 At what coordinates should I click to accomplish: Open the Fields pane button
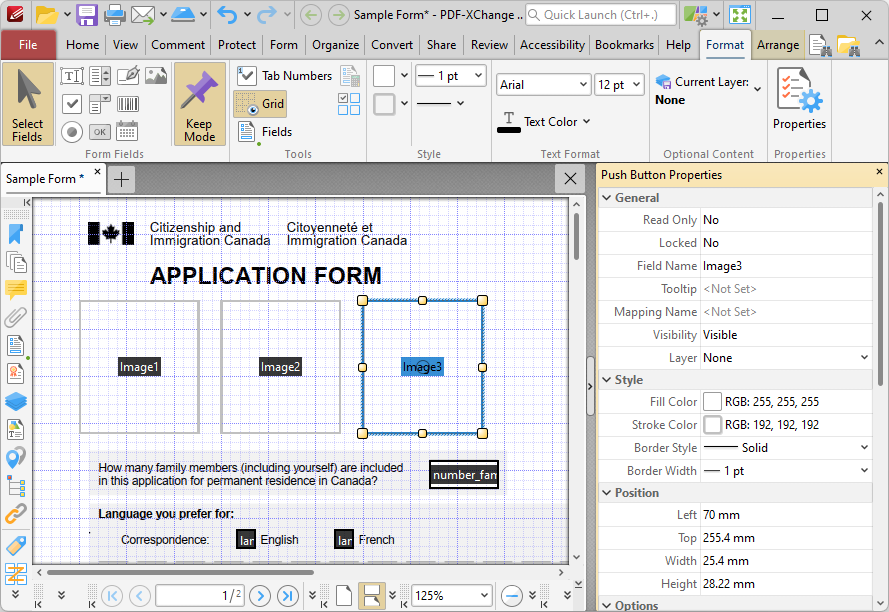point(264,132)
